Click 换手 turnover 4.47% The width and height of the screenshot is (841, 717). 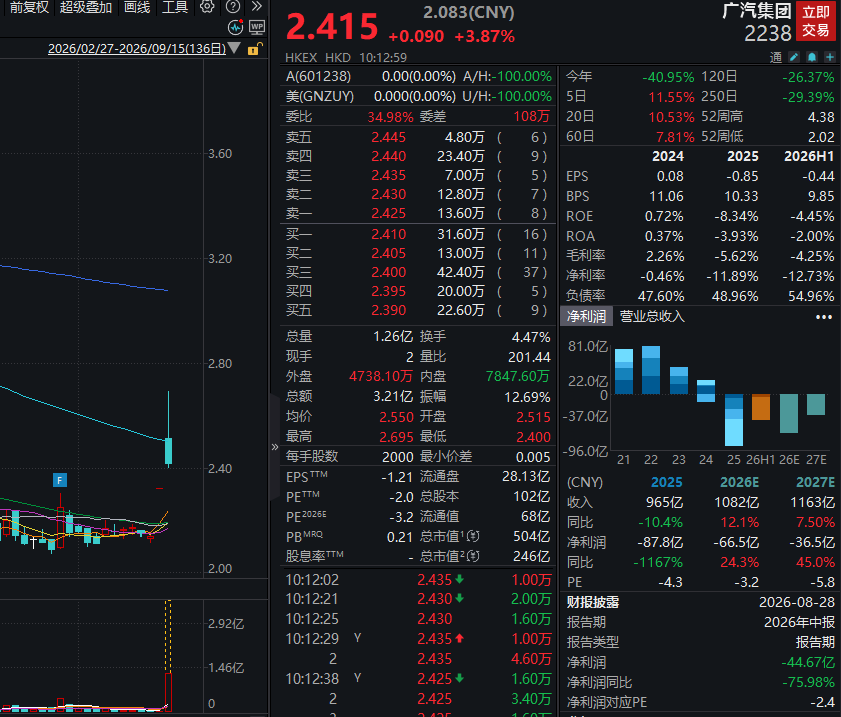530,337
